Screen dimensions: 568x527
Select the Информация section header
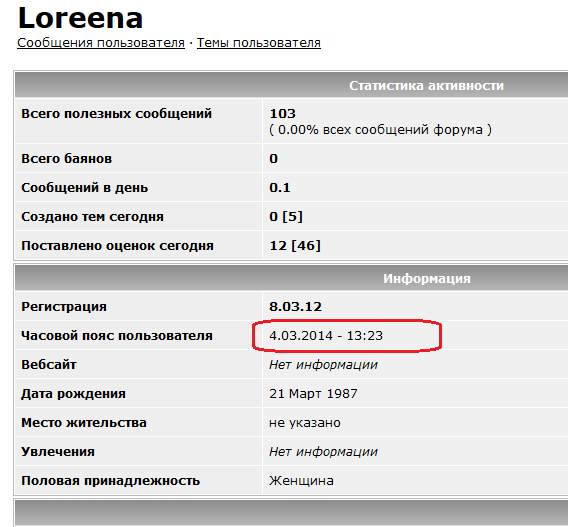pos(427,279)
